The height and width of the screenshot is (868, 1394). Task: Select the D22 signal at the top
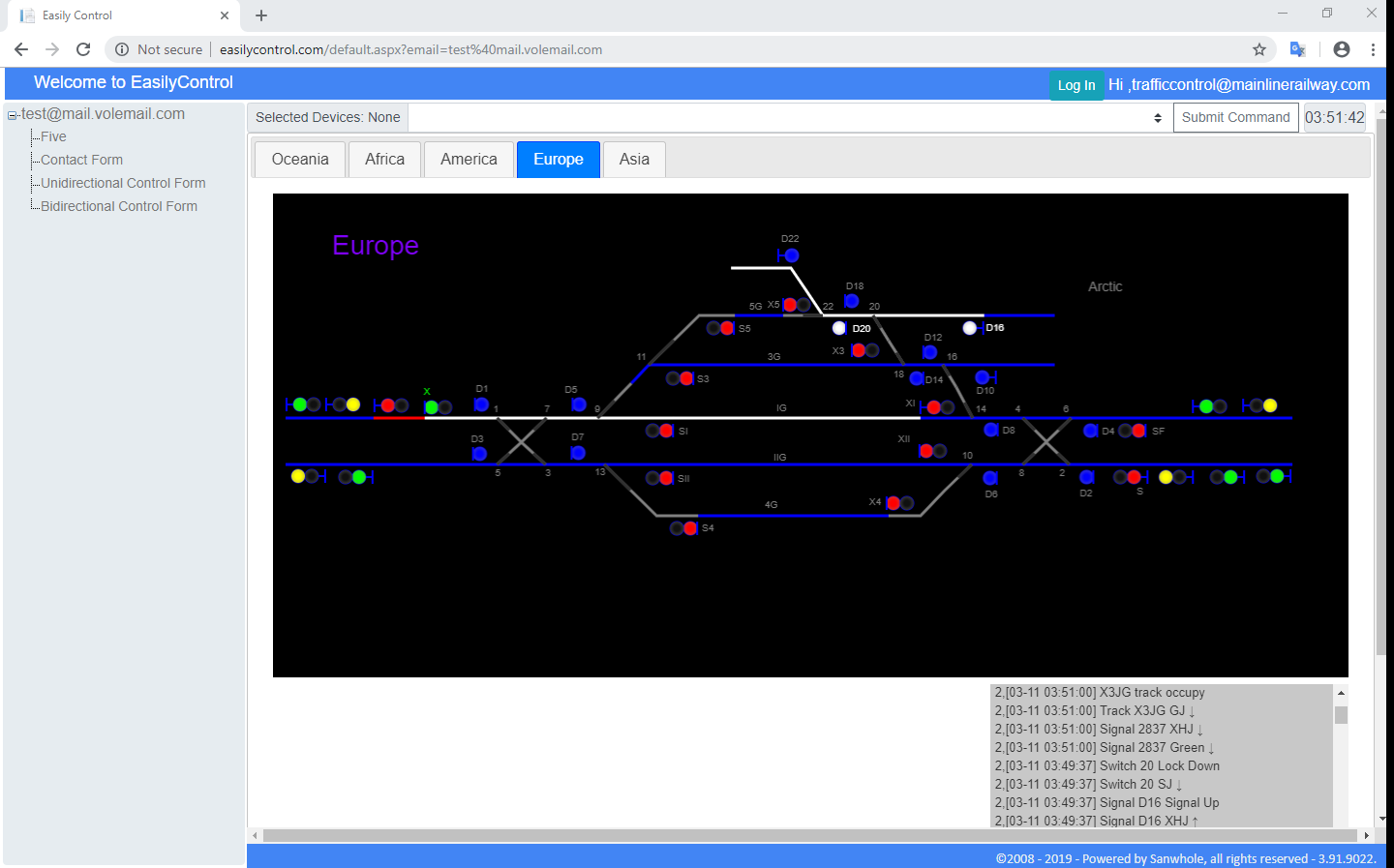(x=791, y=255)
